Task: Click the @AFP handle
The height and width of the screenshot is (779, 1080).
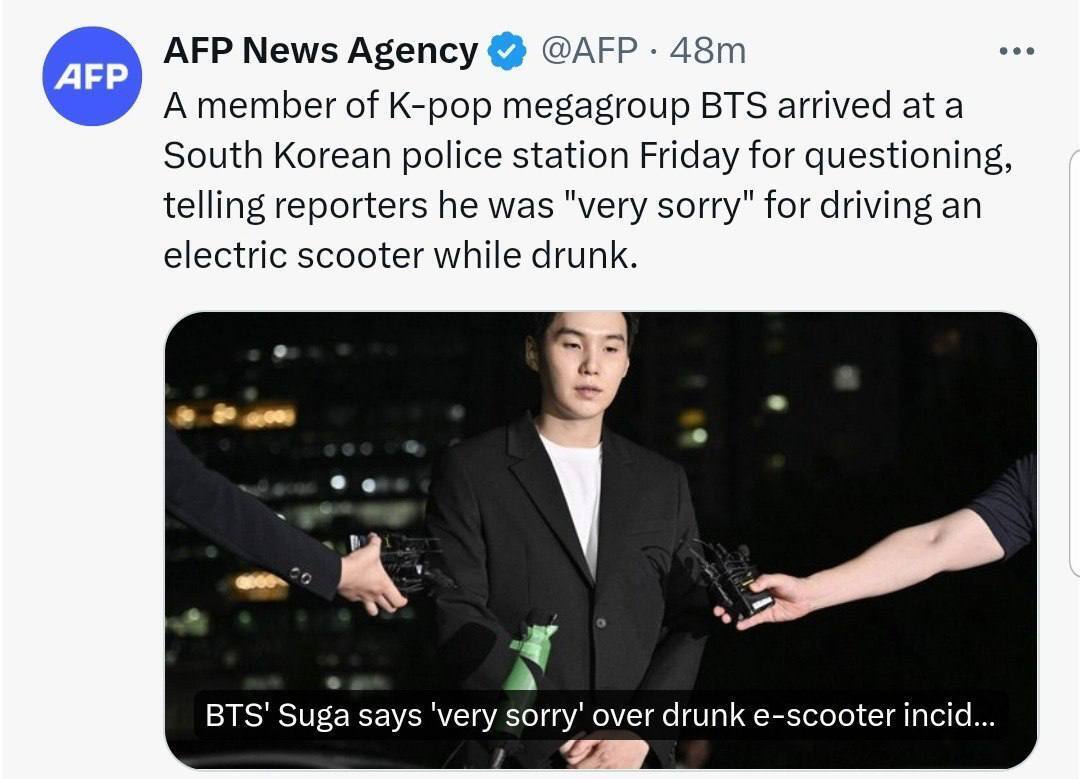Action: point(588,51)
